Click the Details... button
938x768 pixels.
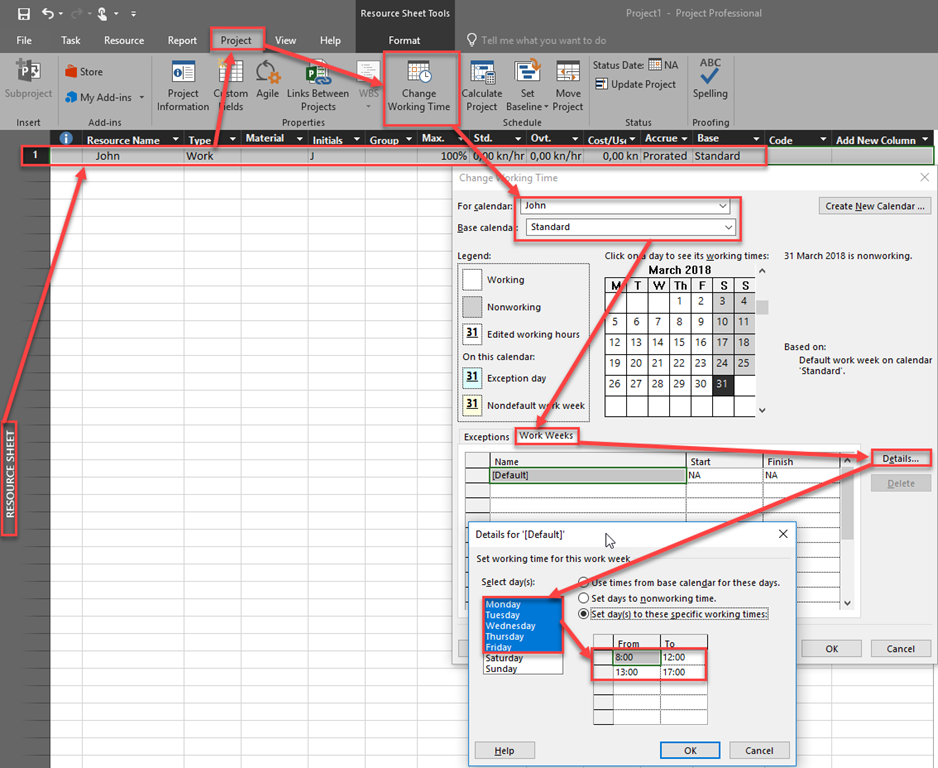(900, 458)
